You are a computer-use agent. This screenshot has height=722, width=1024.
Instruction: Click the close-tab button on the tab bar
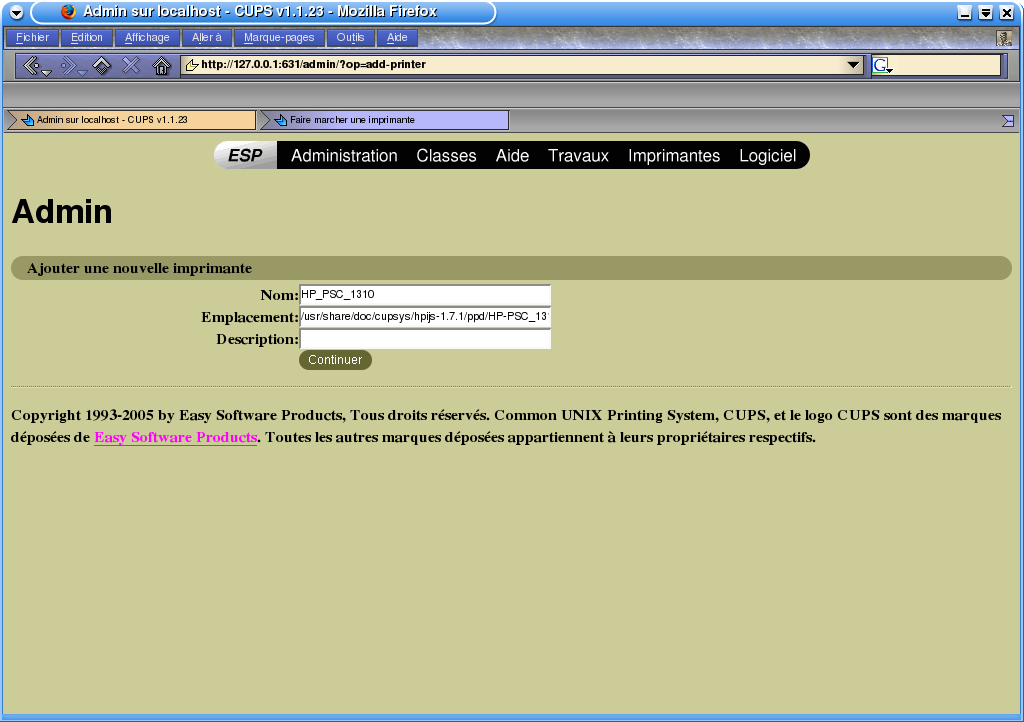[1008, 121]
